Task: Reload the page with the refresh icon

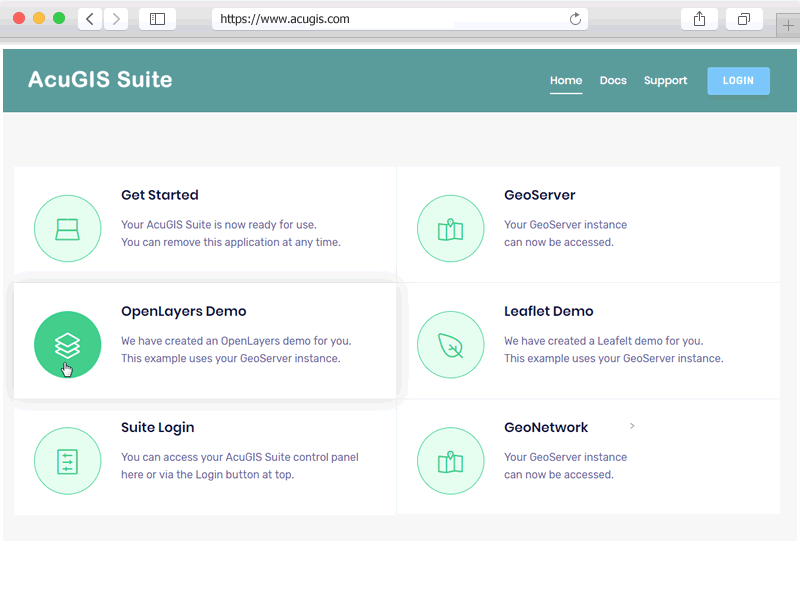Action: pyautogui.click(x=575, y=19)
